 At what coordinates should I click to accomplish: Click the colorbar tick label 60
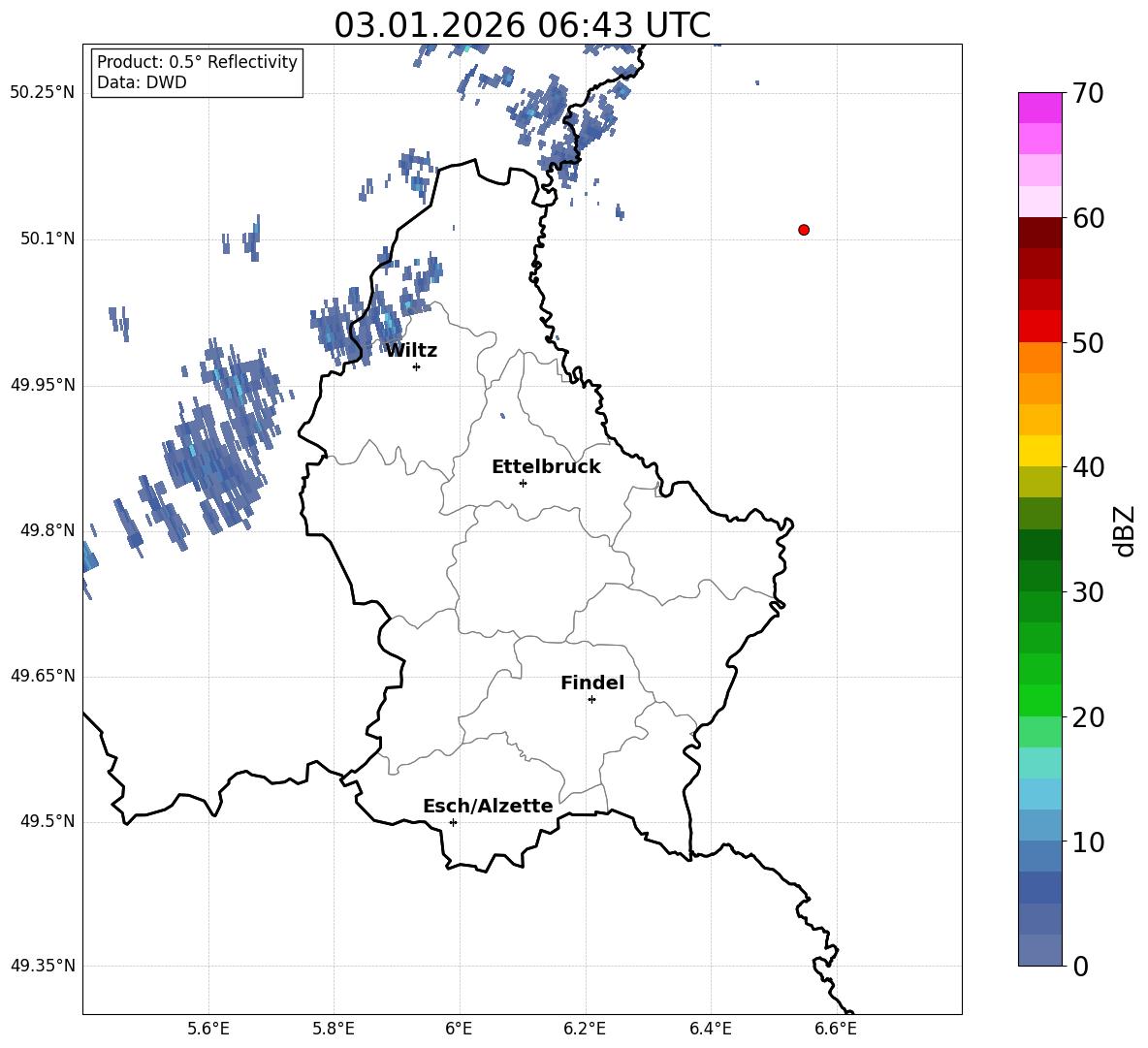(1088, 218)
